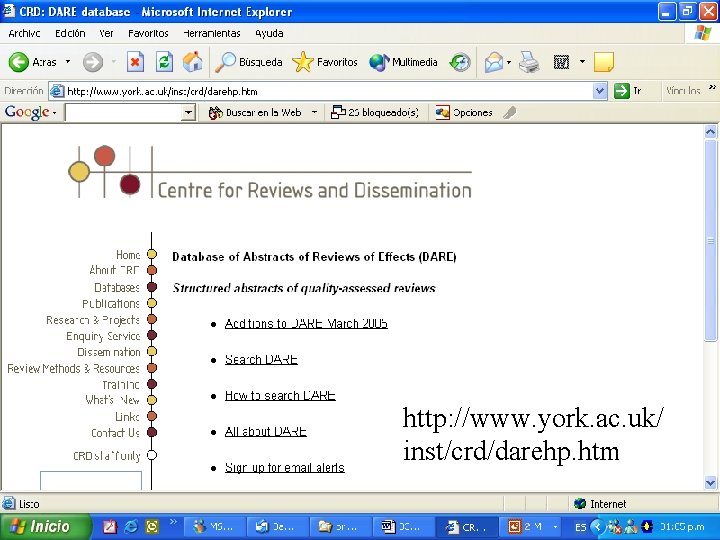This screenshot has height=540, width=720.
Task: Click the page icon in the address bar
Action: (56, 91)
